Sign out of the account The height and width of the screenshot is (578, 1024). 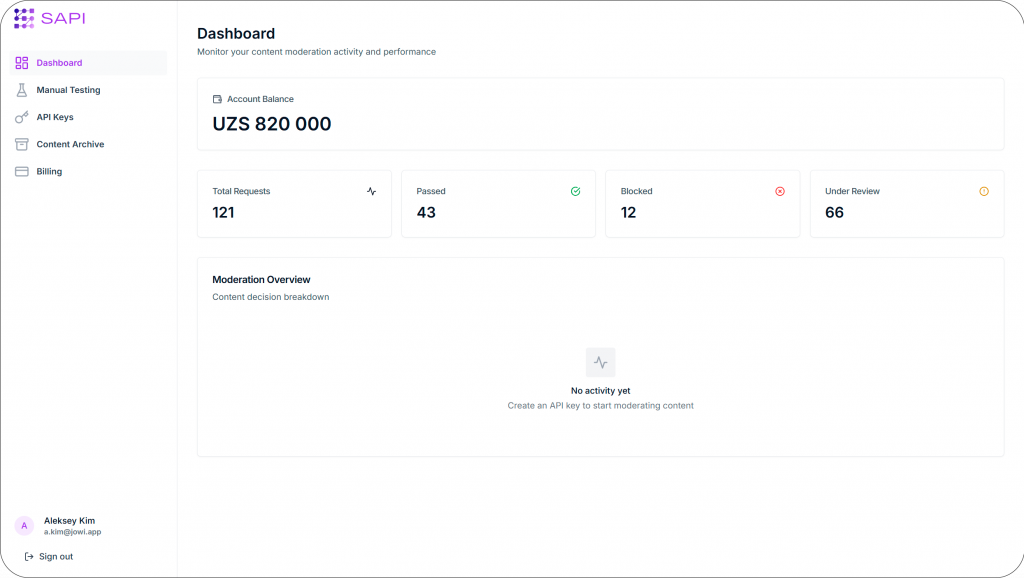tap(55, 556)
